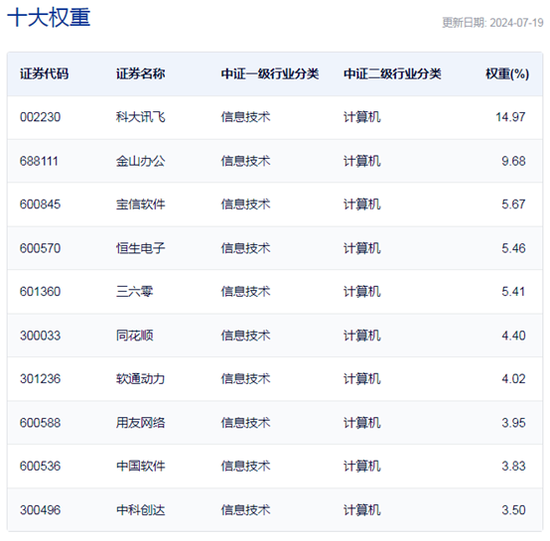Click weight value 5.67
This screenshot has width=550, height=541.
514,204
